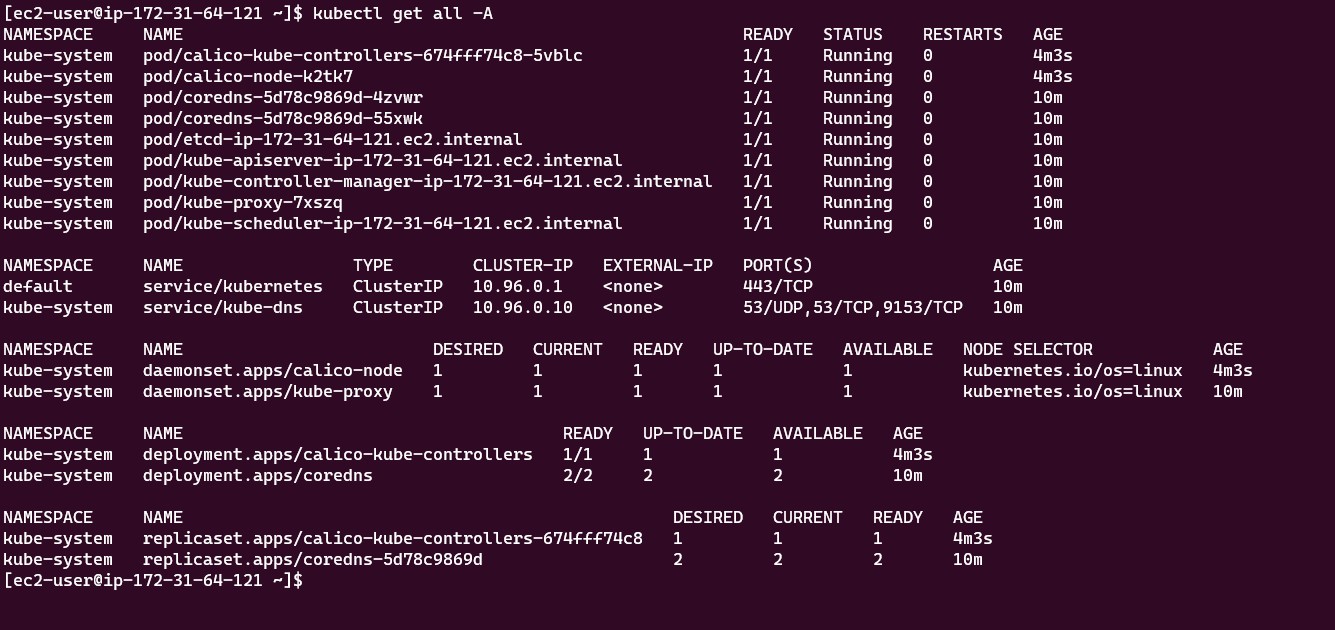Click daemonset.apps/kube-proxy name
The width and height of the screenshot is (1335, 630).
268,391
